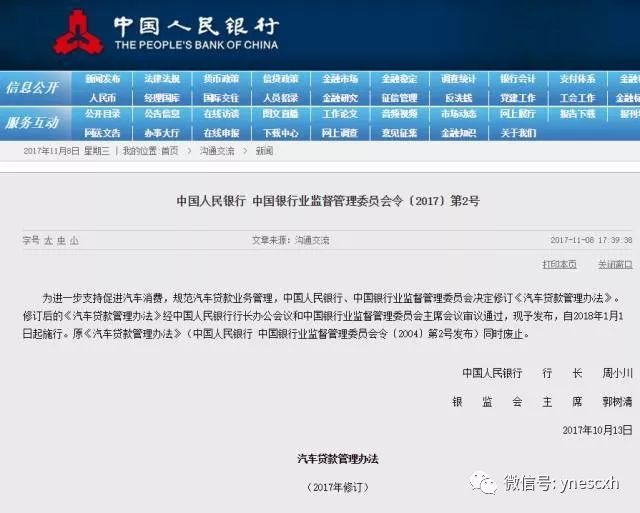Click 2017年11月8日 星期三 date text
The height and width of the screenshot is (513, 640).
point(67,151)
